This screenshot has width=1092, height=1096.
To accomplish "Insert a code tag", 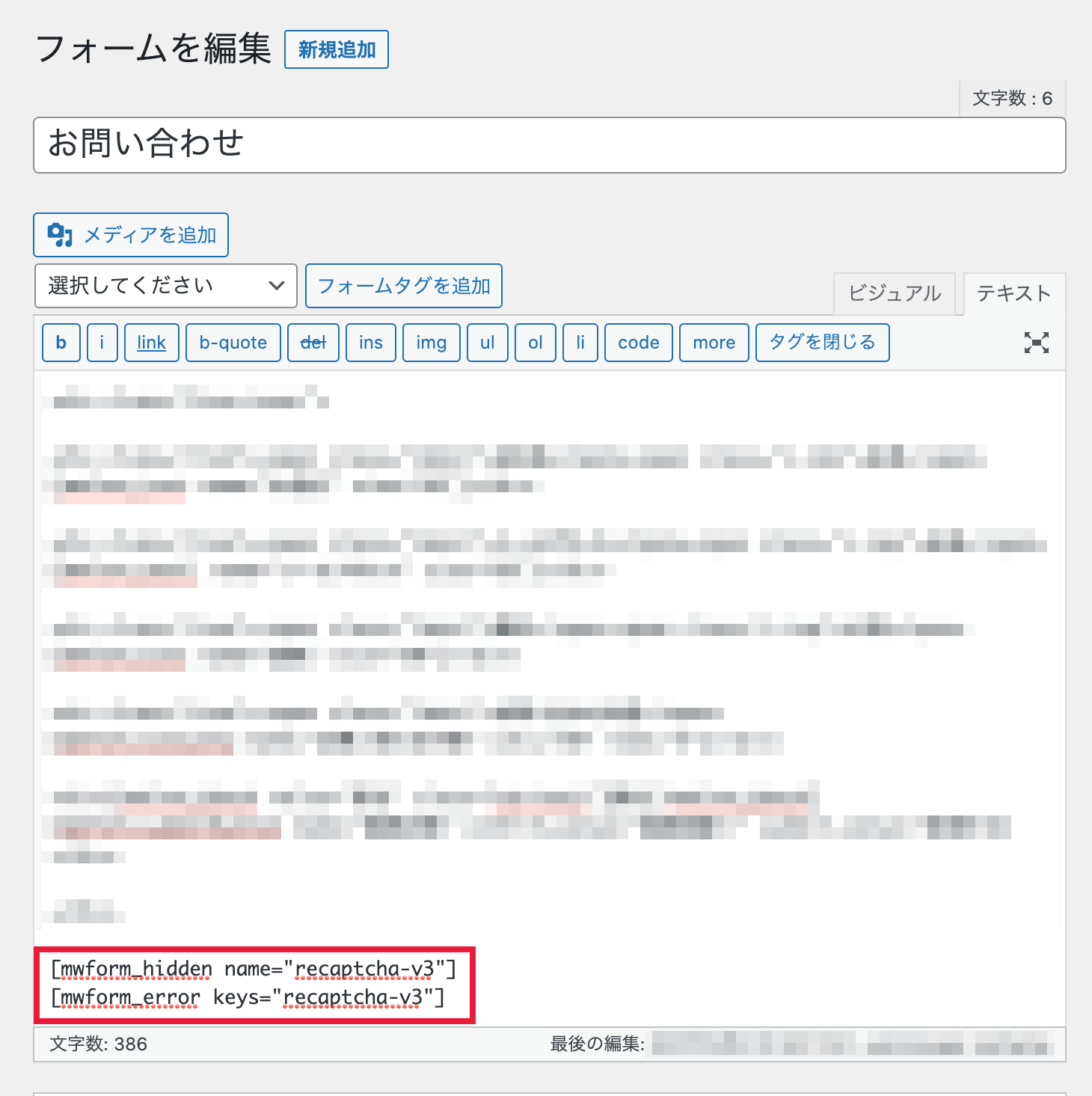I will 639,343.
